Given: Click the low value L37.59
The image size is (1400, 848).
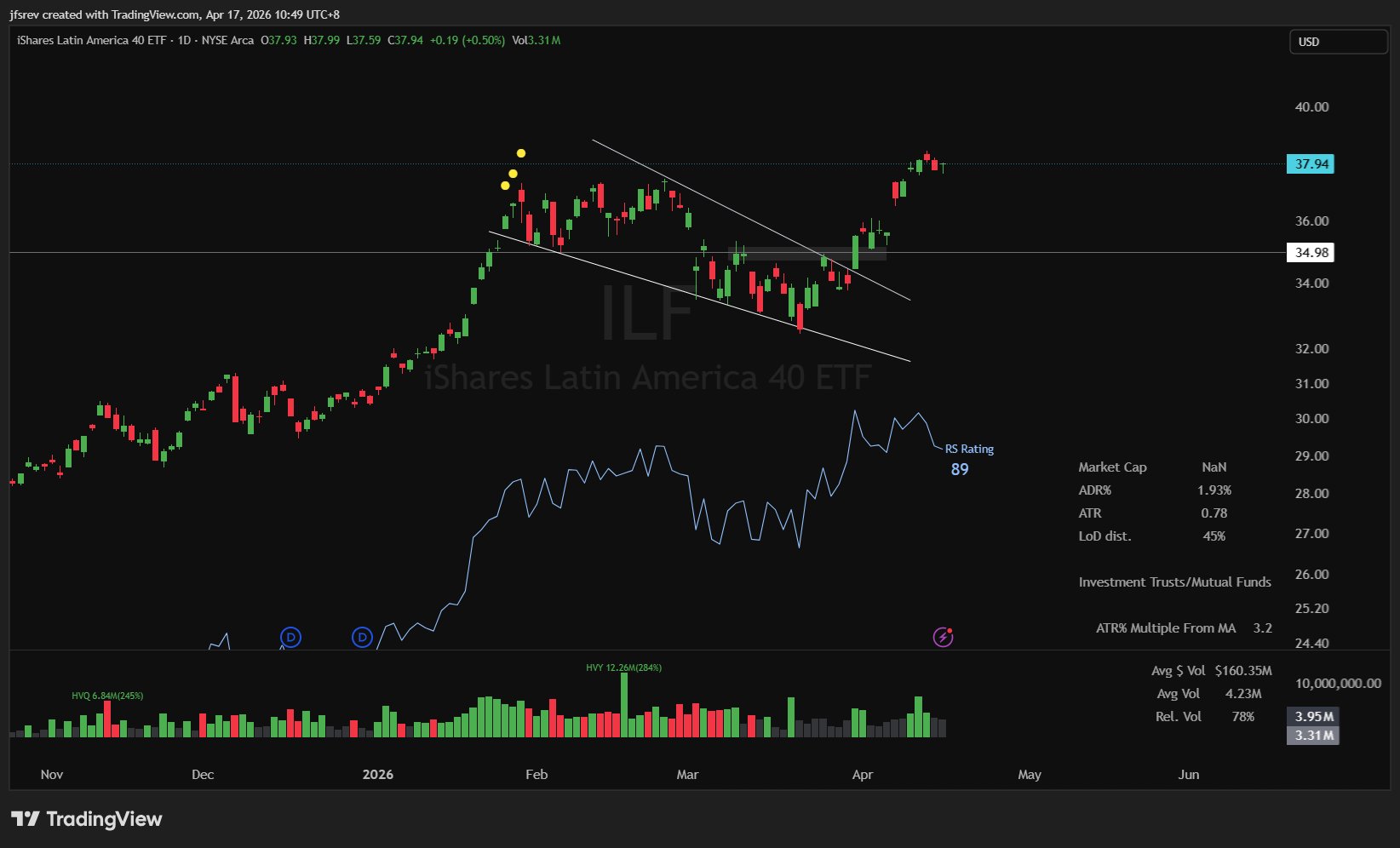Looking at the screenshot, I should tap(364, 40).
